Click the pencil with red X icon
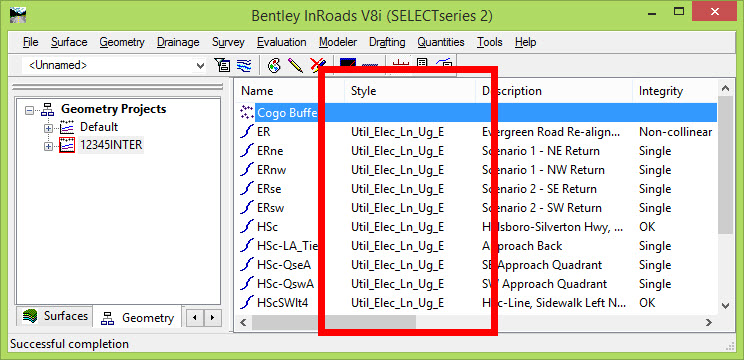Viewport: 744px width, 360px height. [x=316, y=65]
